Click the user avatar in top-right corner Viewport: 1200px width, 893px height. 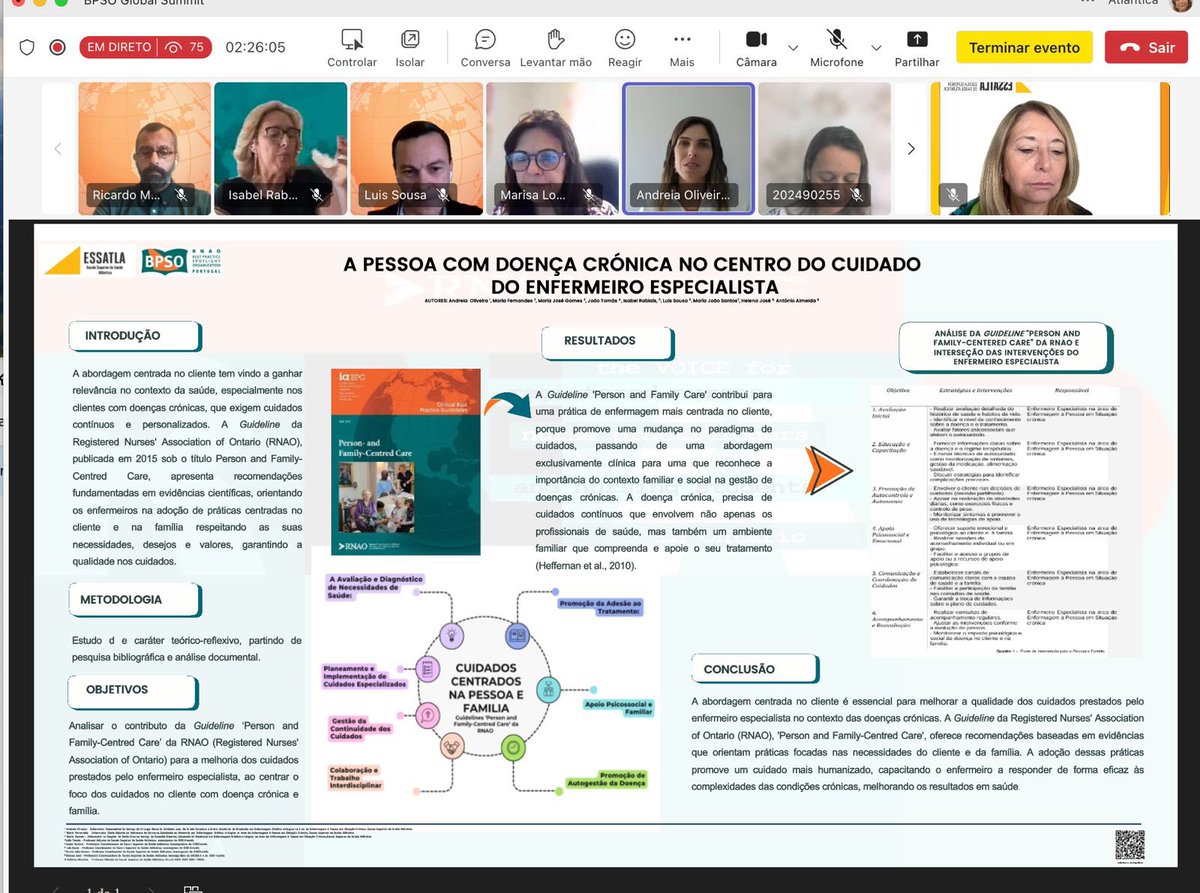(1179, 4)
